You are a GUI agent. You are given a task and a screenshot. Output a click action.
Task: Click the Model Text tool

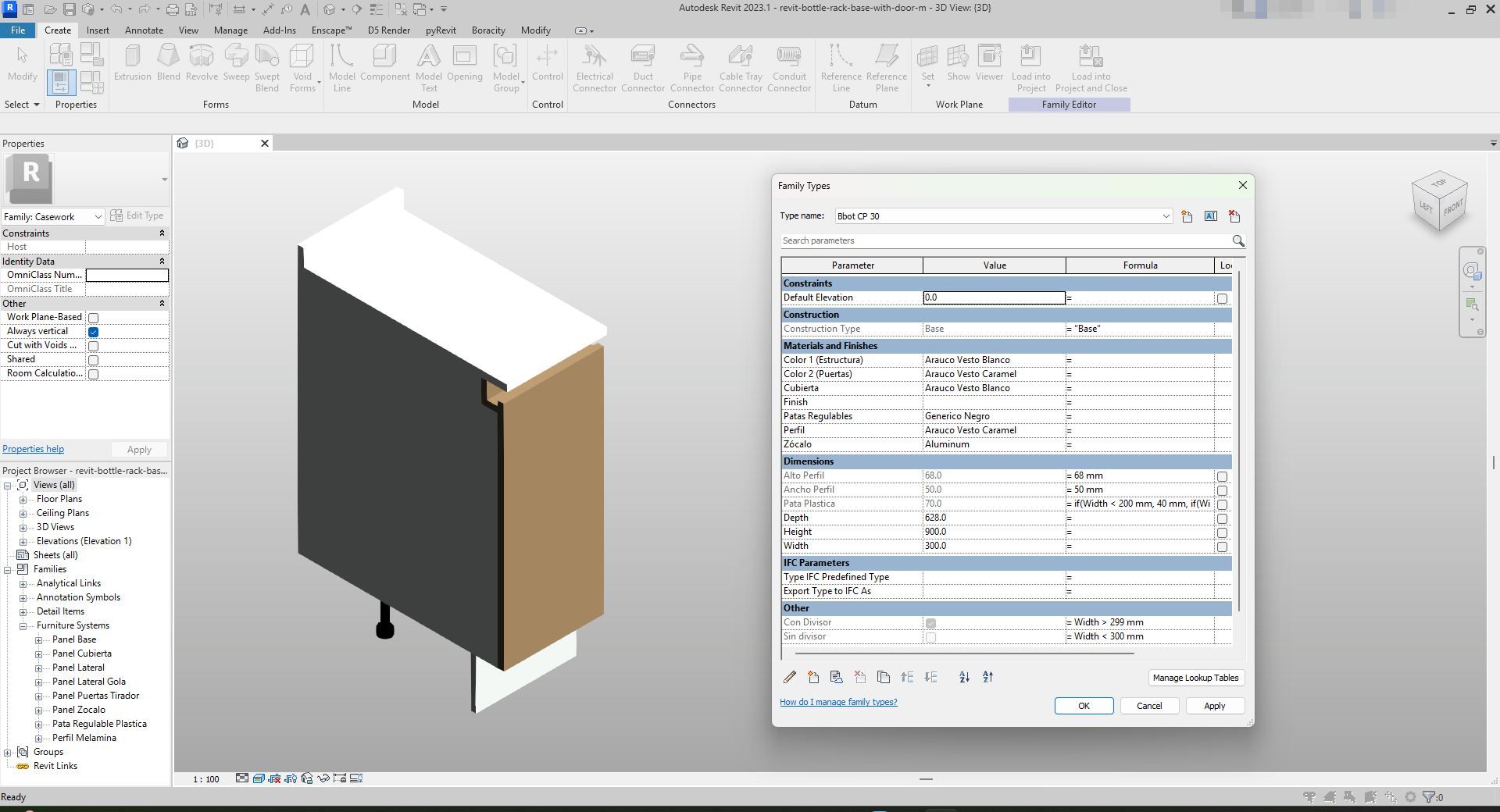(428, 68)
